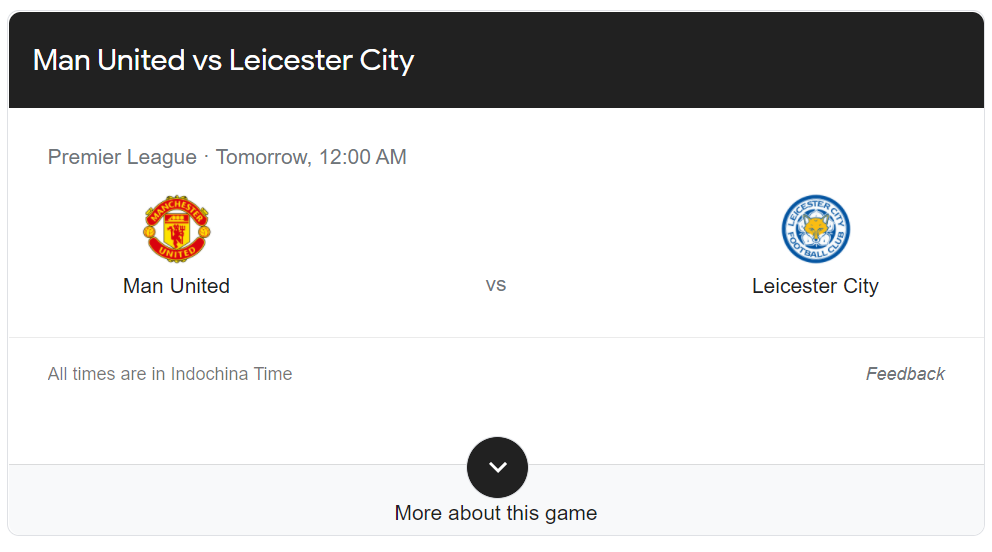Click the words 'Indochina Time' in the note
This screenshot has width=992, height=552.
(x=232, y=374)
